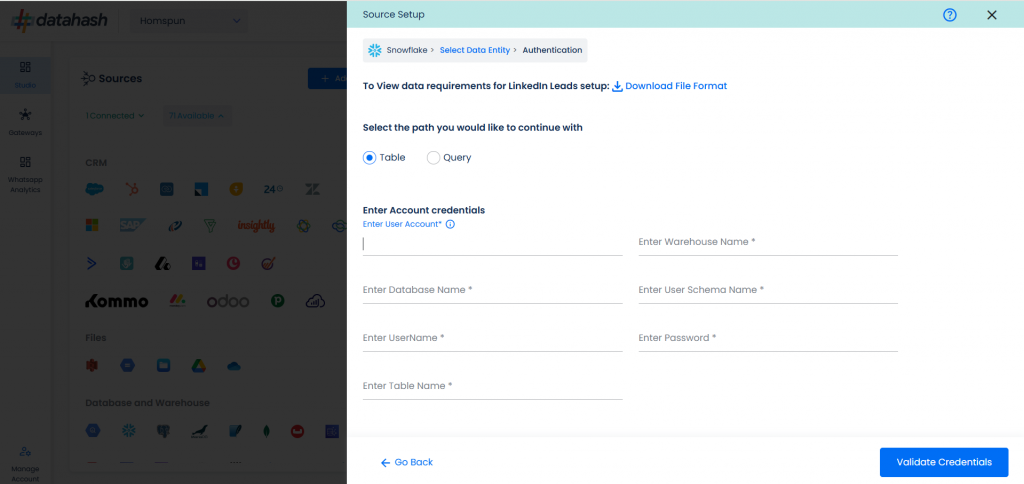Viewport: 1024px width, 484px height.
Task: Click the Download File Format link
Action: 676,86
